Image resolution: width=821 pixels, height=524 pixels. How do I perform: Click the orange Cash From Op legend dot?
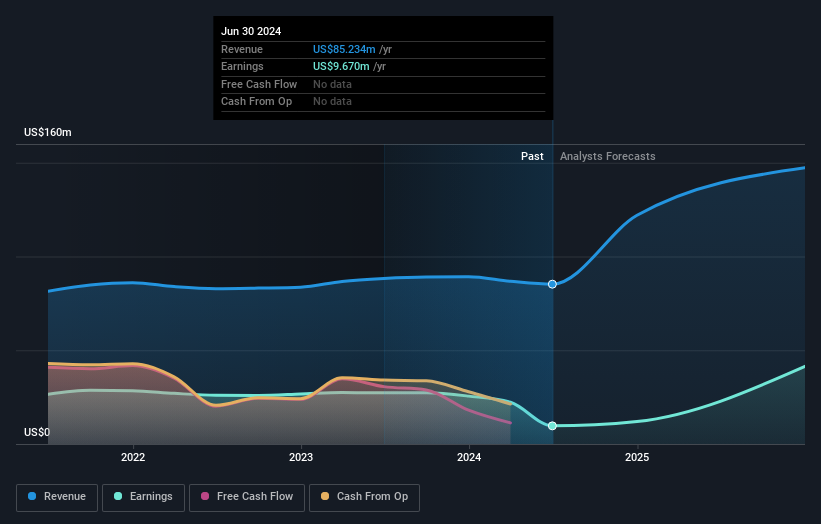pyautogui.click(x=325, y=496)
